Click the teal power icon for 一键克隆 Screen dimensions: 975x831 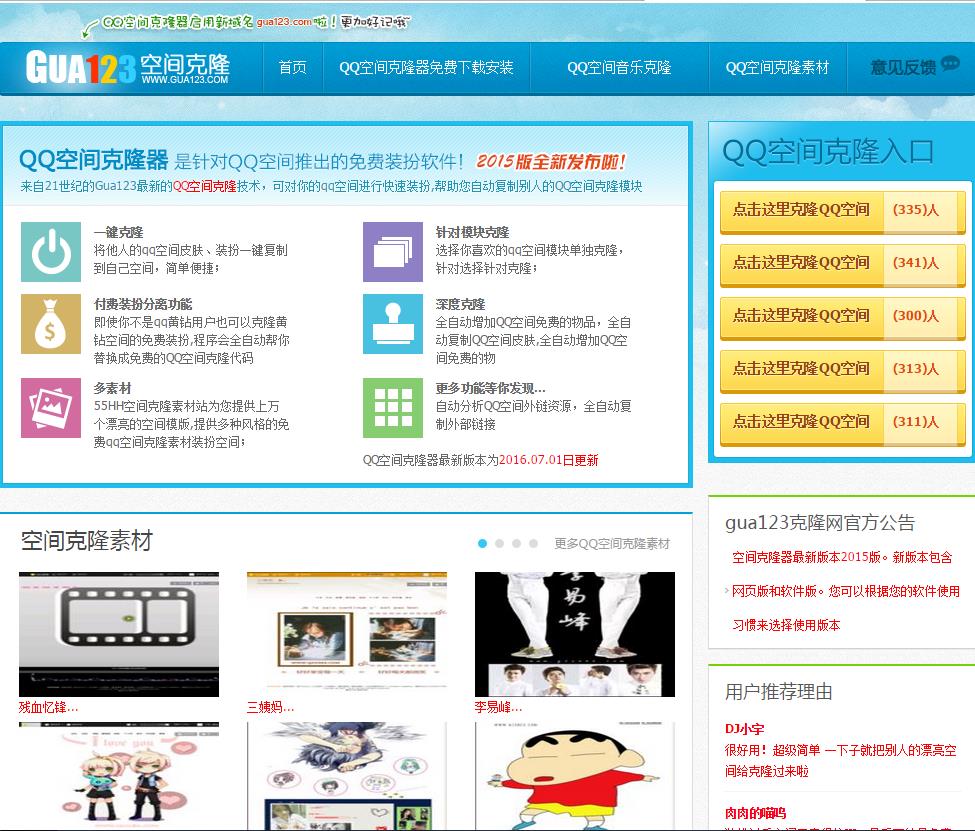pos(51,252)
